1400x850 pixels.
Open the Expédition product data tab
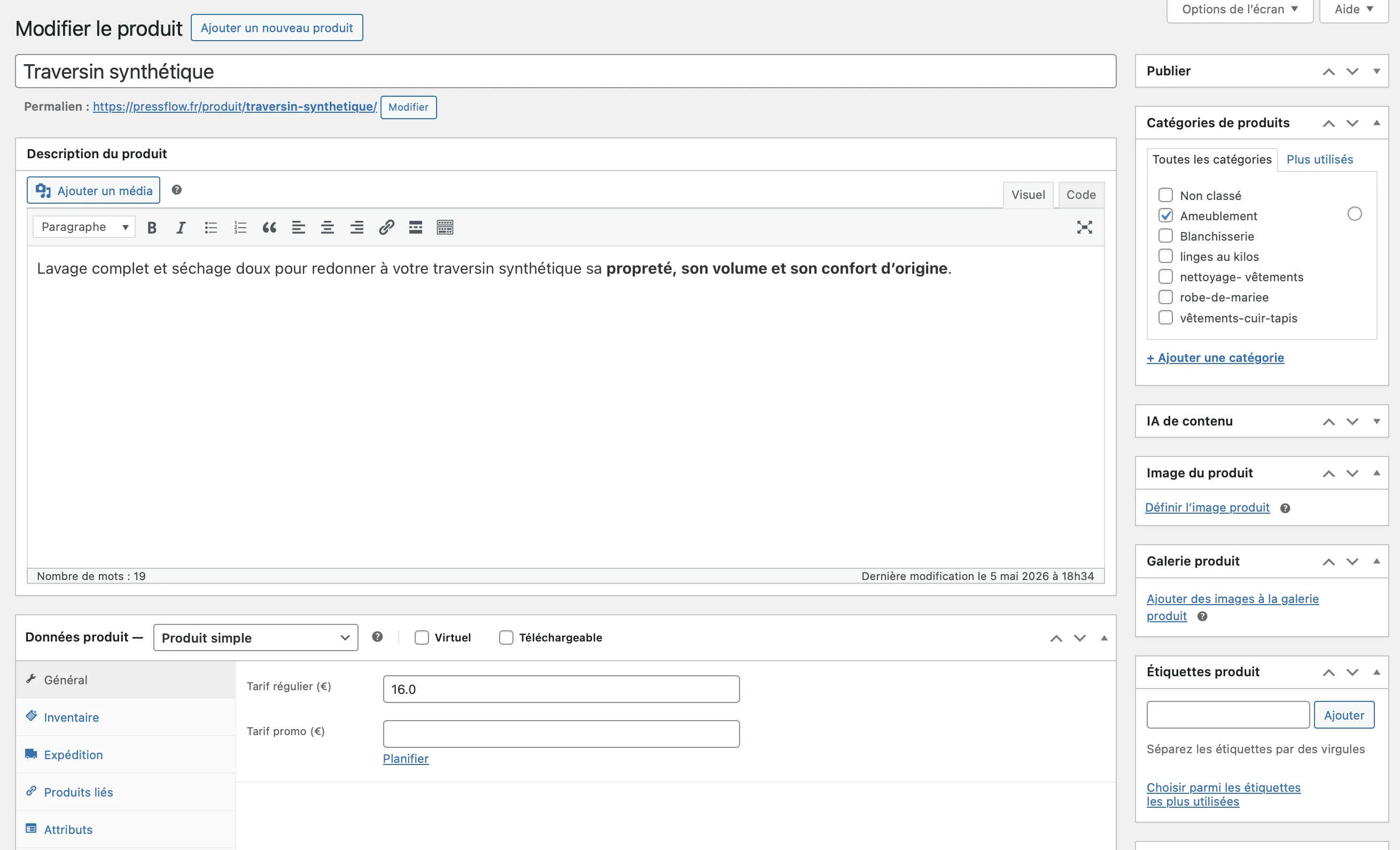126,755
